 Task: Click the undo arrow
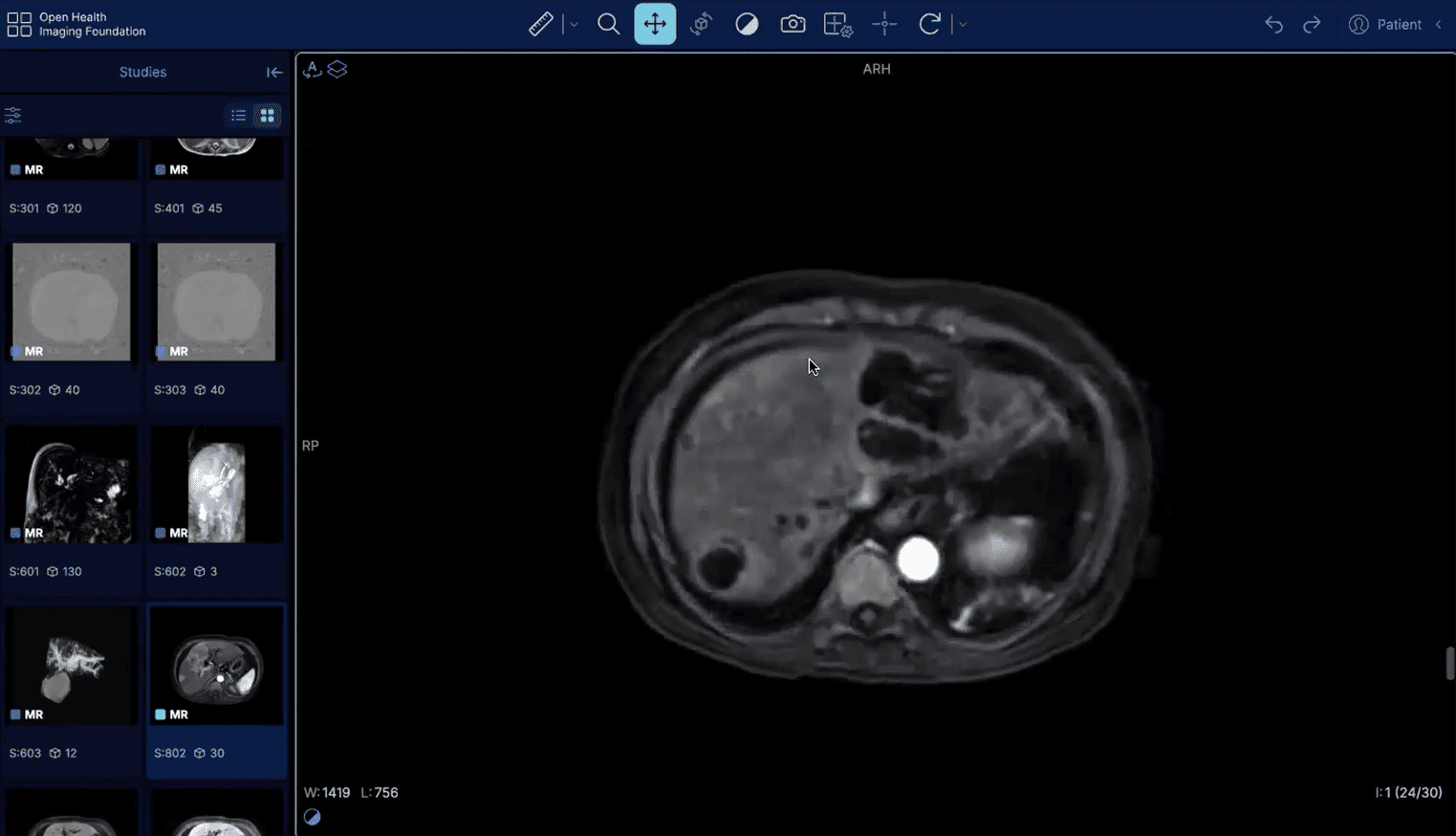pos(1273,25)
